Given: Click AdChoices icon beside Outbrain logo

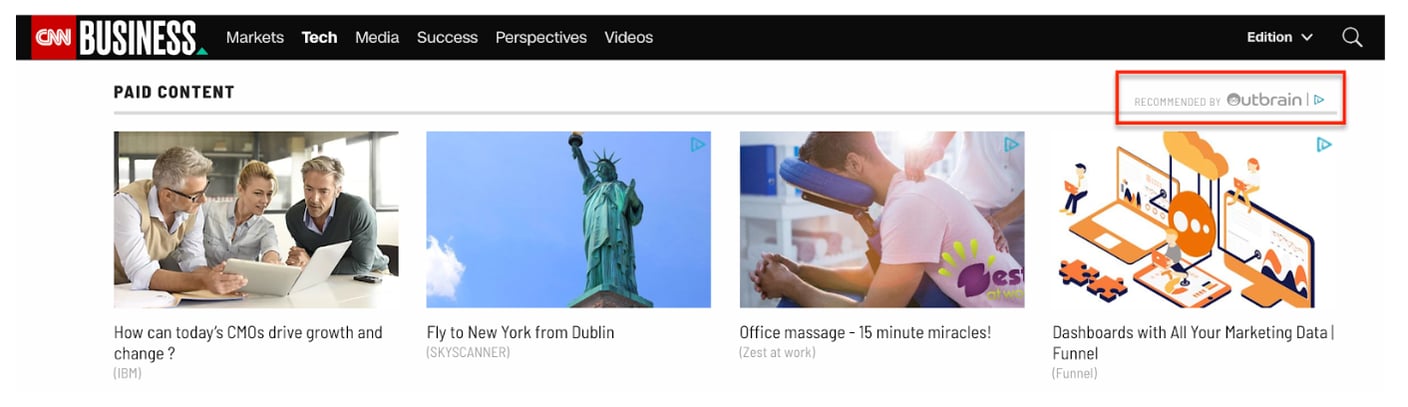Looking at the screenshot, I should (x=1320, y=100).
